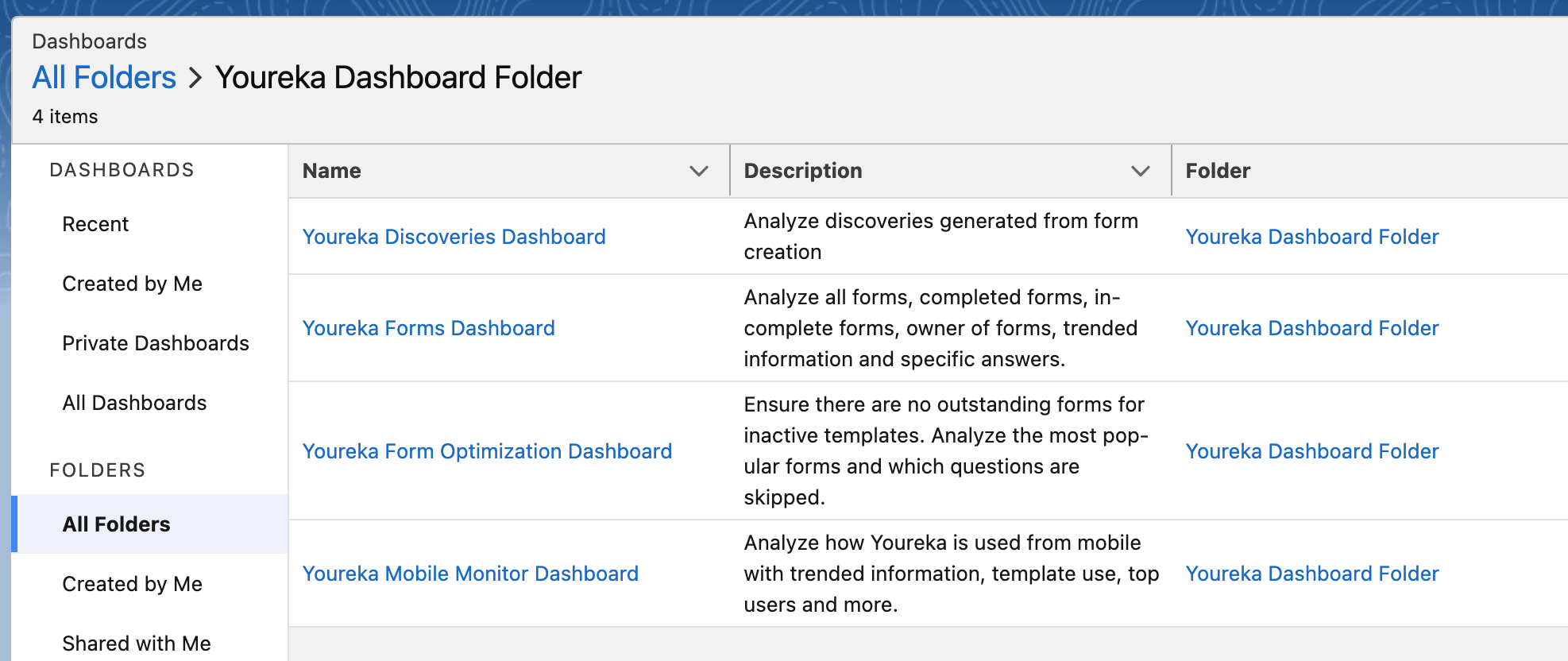Select Recent in Dashboards sidebar

coord(95,224)
